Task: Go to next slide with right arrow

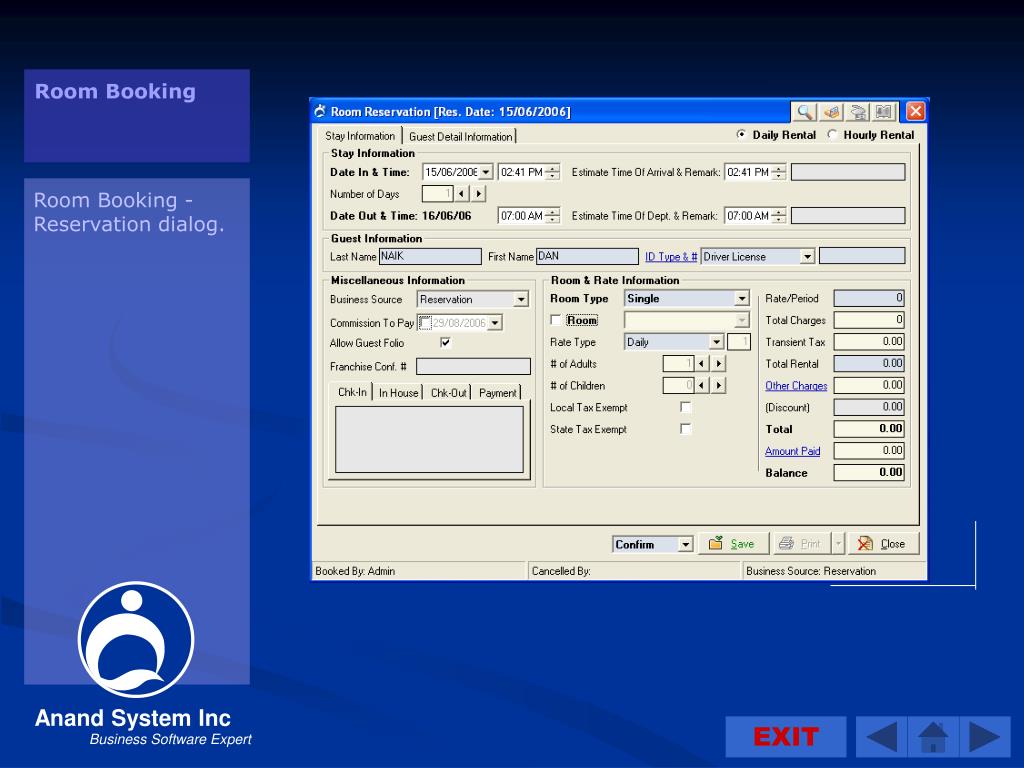Action: (x=985, y=737)
